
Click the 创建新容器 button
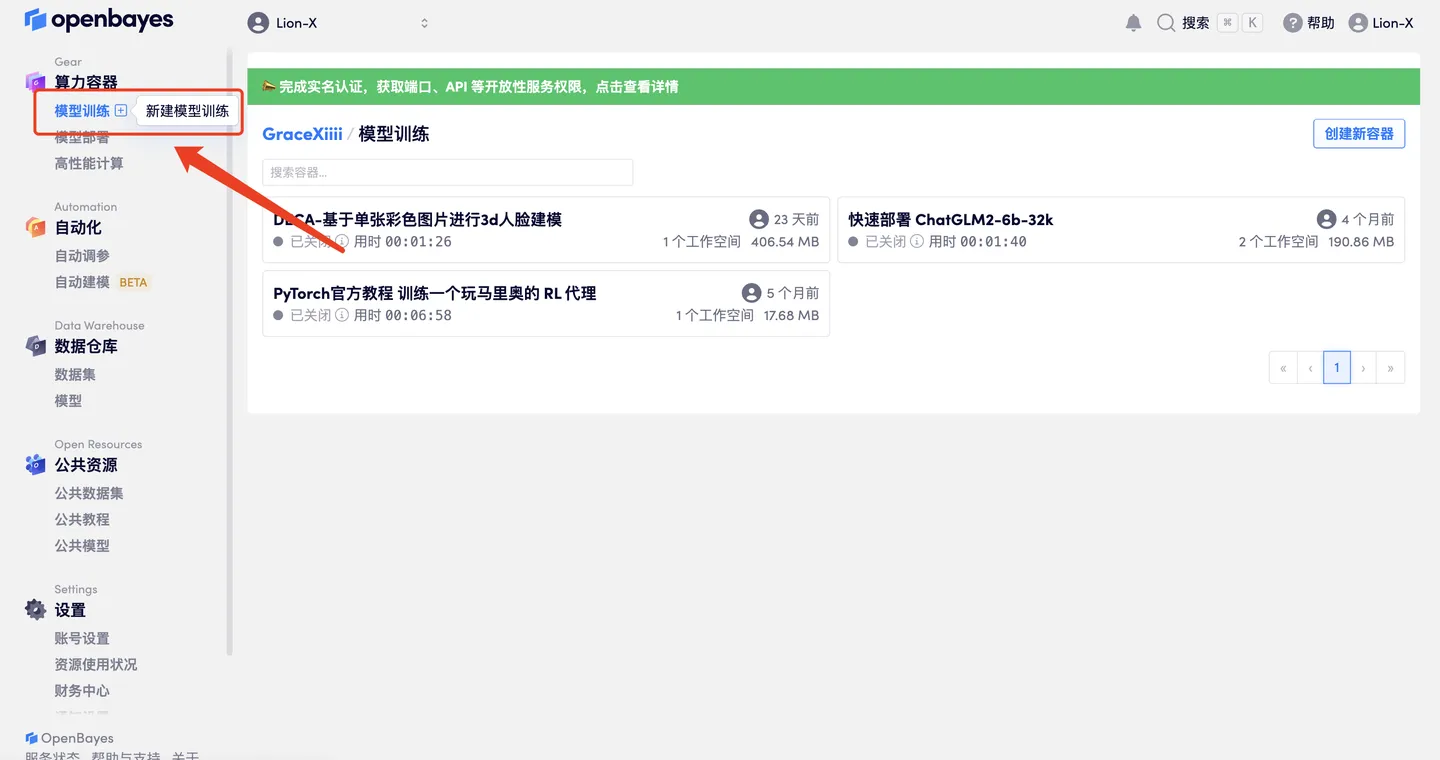[x=1358, y=133]
